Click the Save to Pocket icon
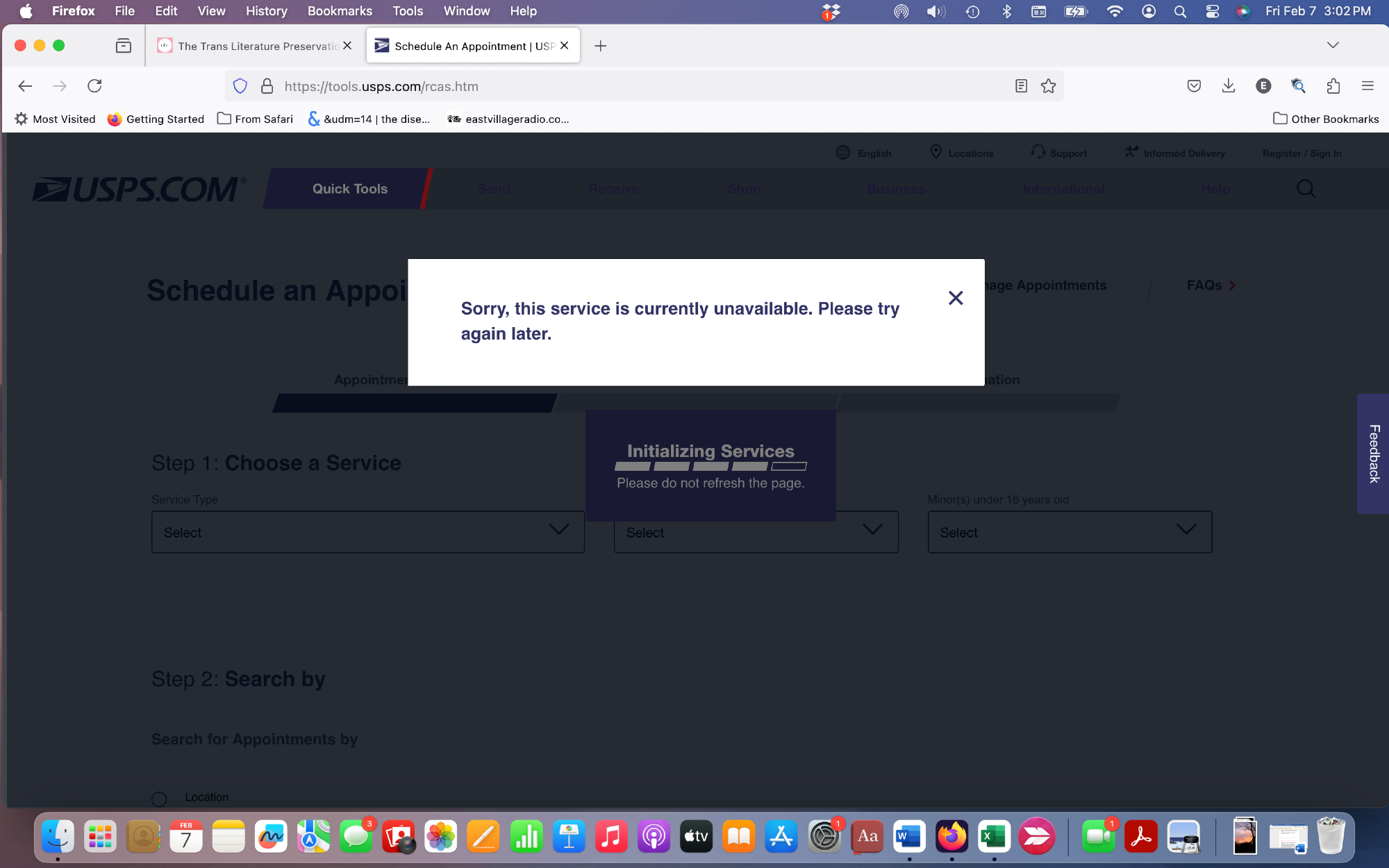 [x=1194, y=86]
